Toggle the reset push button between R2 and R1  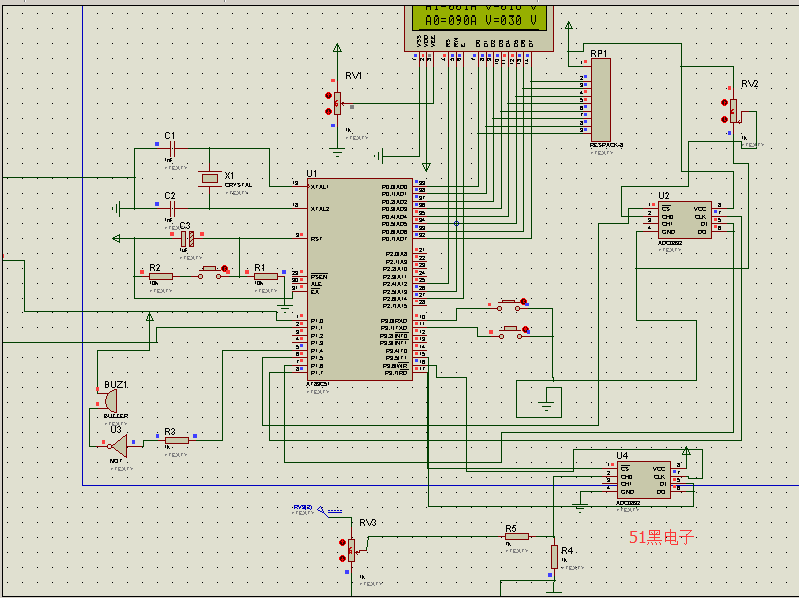click(212, 272)
